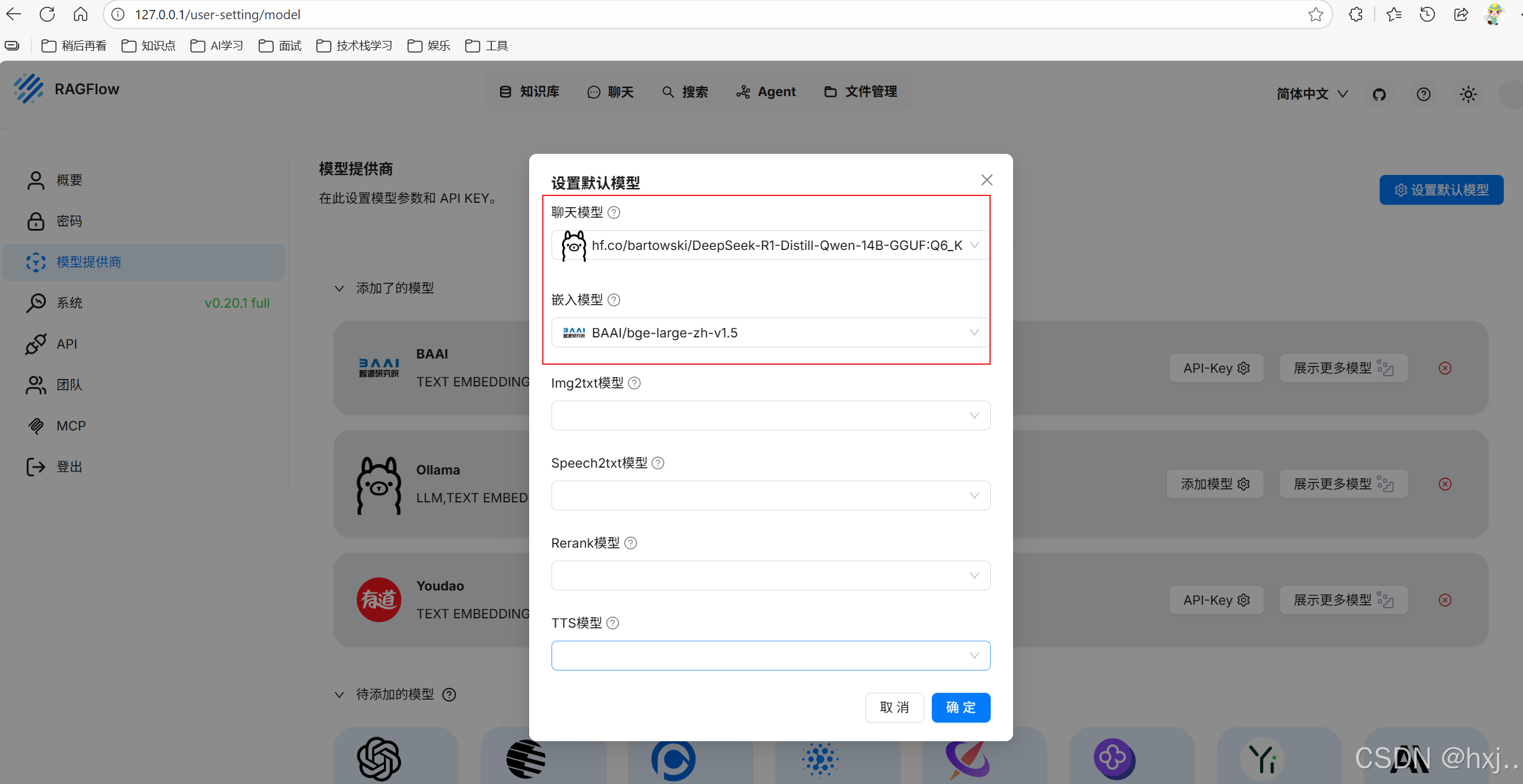Go to browser home icon
Viewport: 1523px width, 784px height.
point(81,14)
